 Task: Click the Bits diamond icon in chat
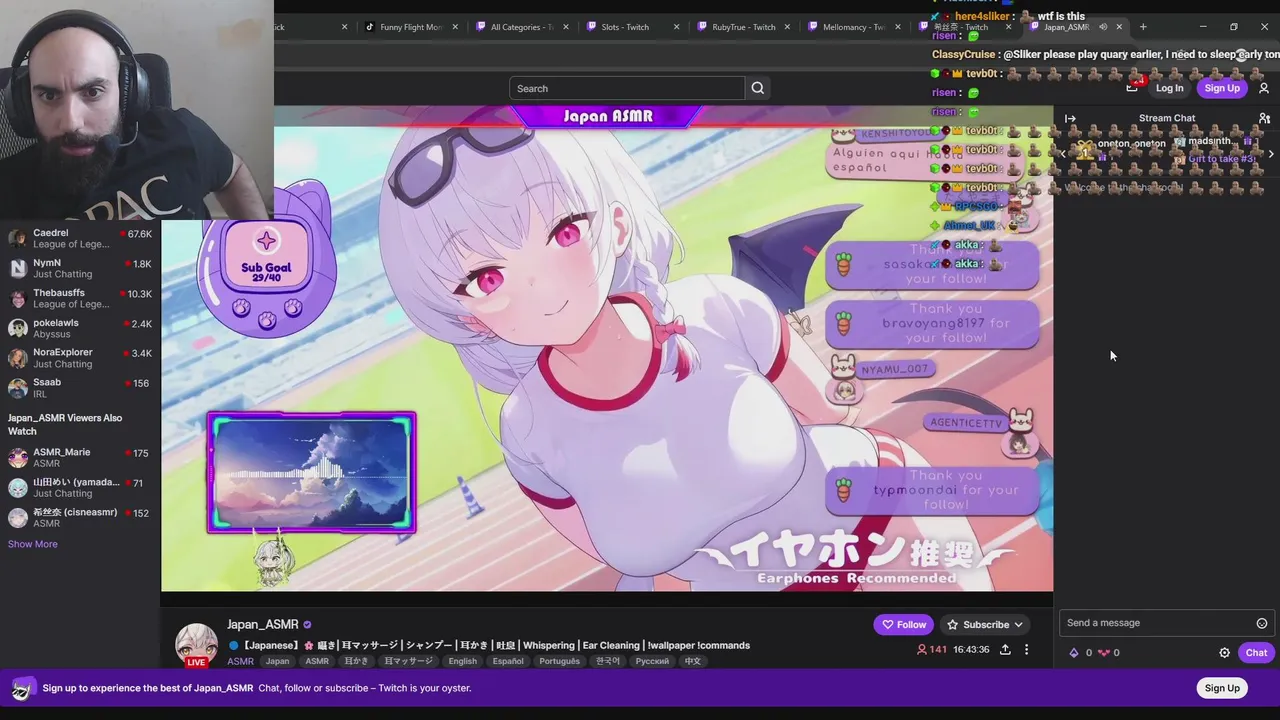pos(1075,653)
